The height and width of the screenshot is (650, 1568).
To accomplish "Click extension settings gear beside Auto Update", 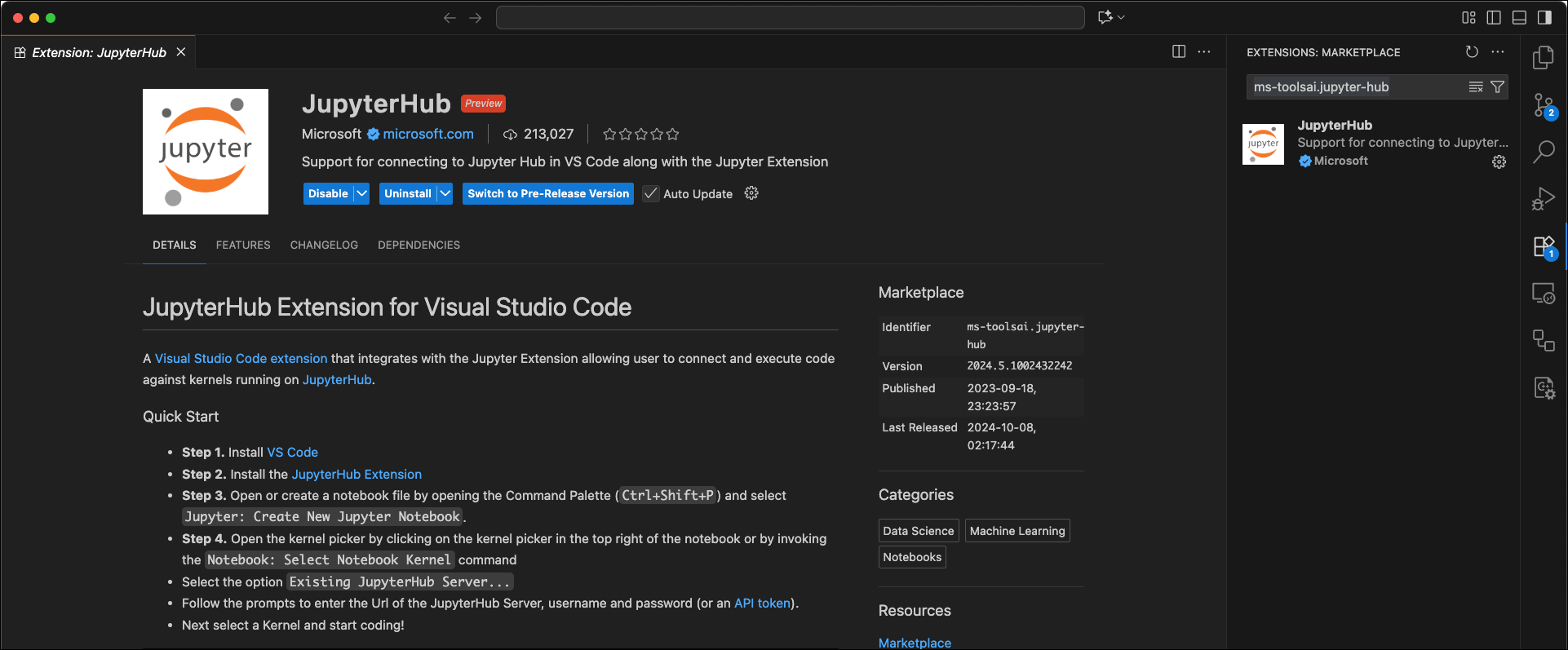I will (751, 193).
